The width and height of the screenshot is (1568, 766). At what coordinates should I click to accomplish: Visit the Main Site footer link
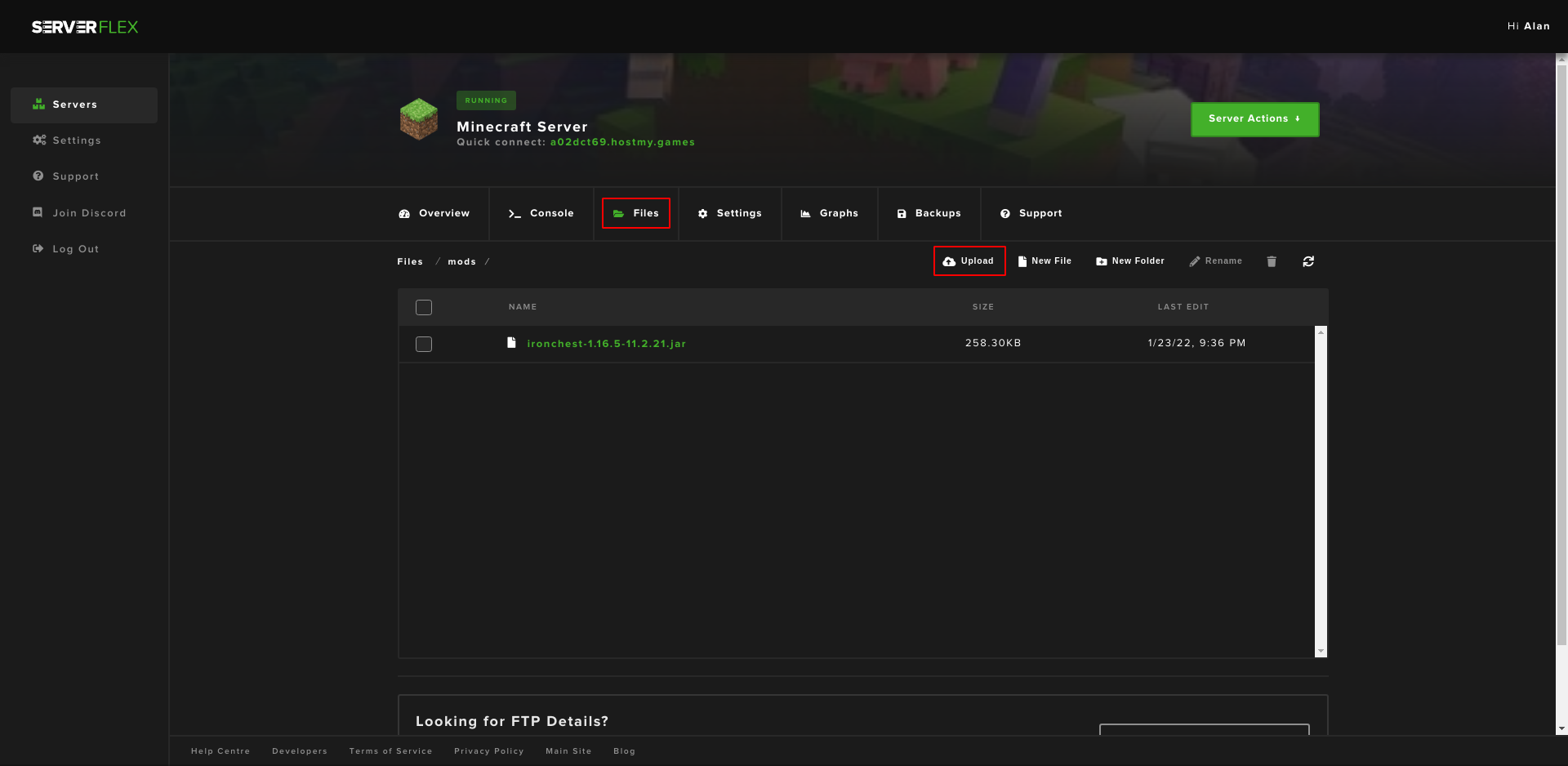[568, 751]
